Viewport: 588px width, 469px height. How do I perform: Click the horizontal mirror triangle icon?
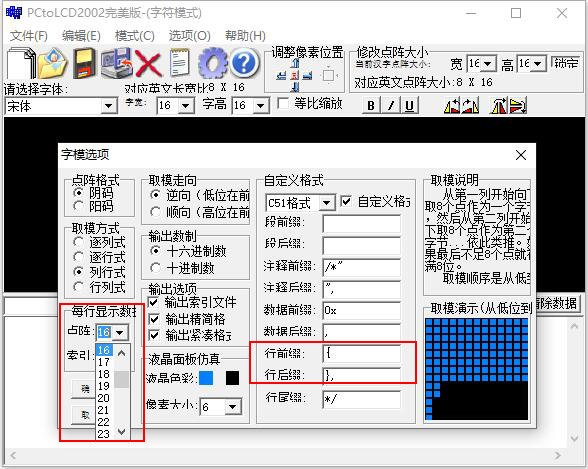[x=499, y=105]
